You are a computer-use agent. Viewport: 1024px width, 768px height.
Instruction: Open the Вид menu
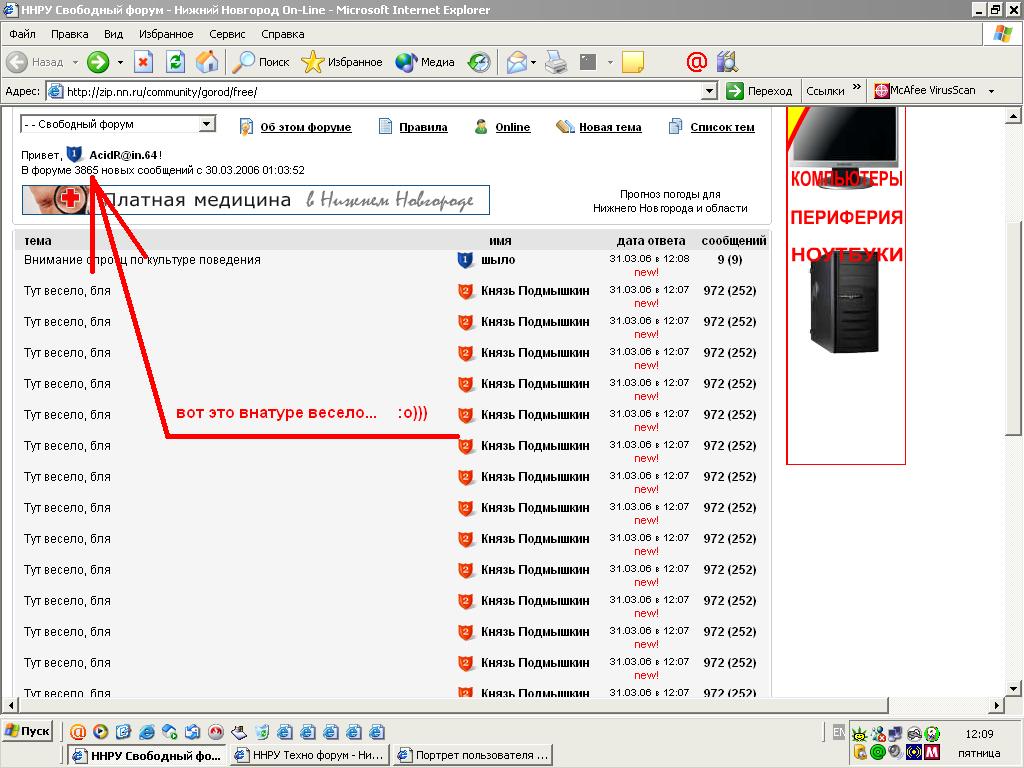114,33
